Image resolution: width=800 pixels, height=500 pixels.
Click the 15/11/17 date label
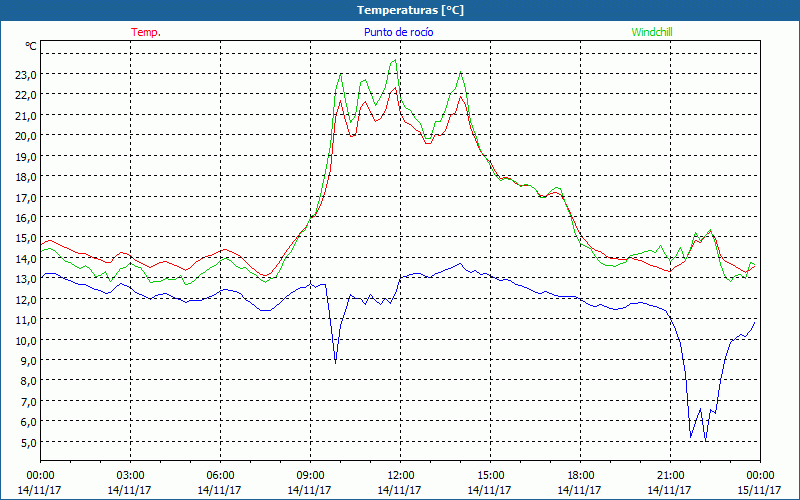pyautogui.click(x=760, y=490)
